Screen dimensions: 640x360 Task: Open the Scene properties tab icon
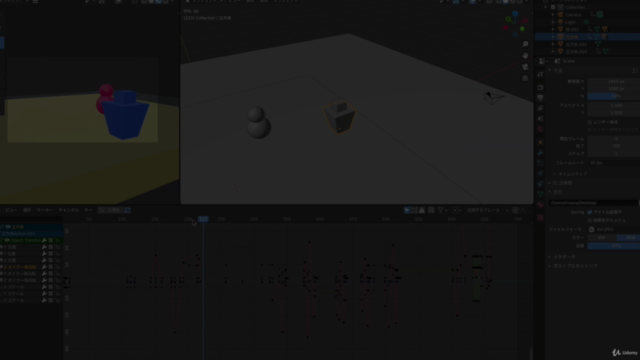point(540,119)
